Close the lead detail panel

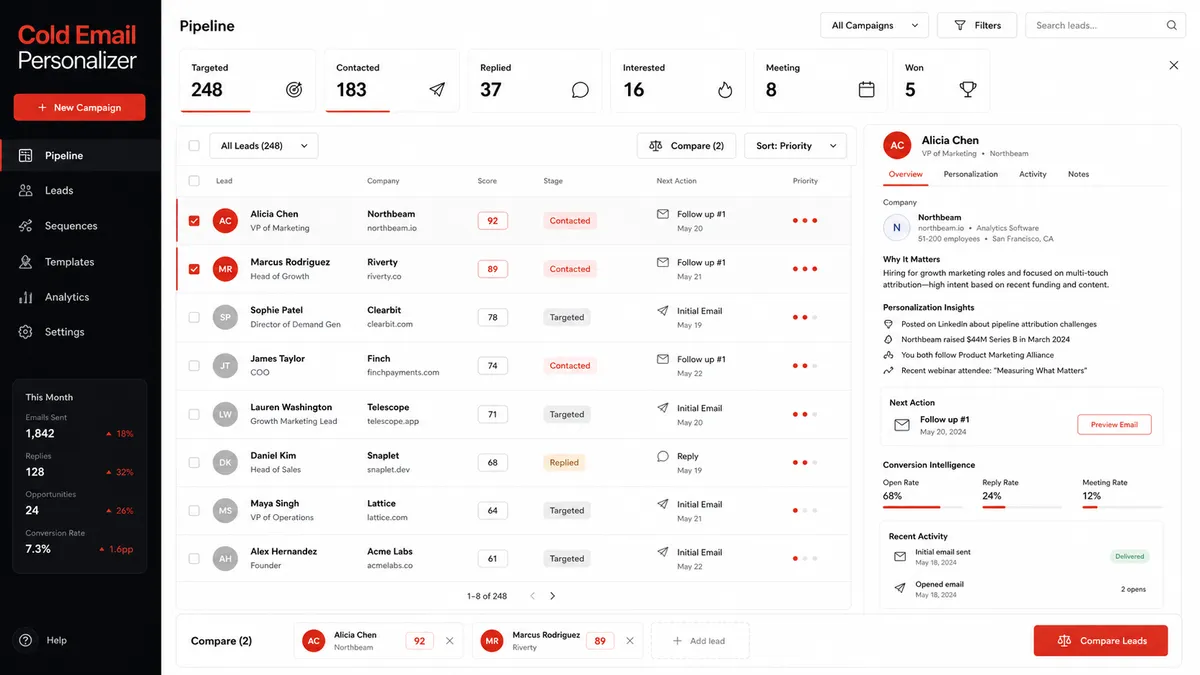pyautogui.click(x=1174, y=65)
